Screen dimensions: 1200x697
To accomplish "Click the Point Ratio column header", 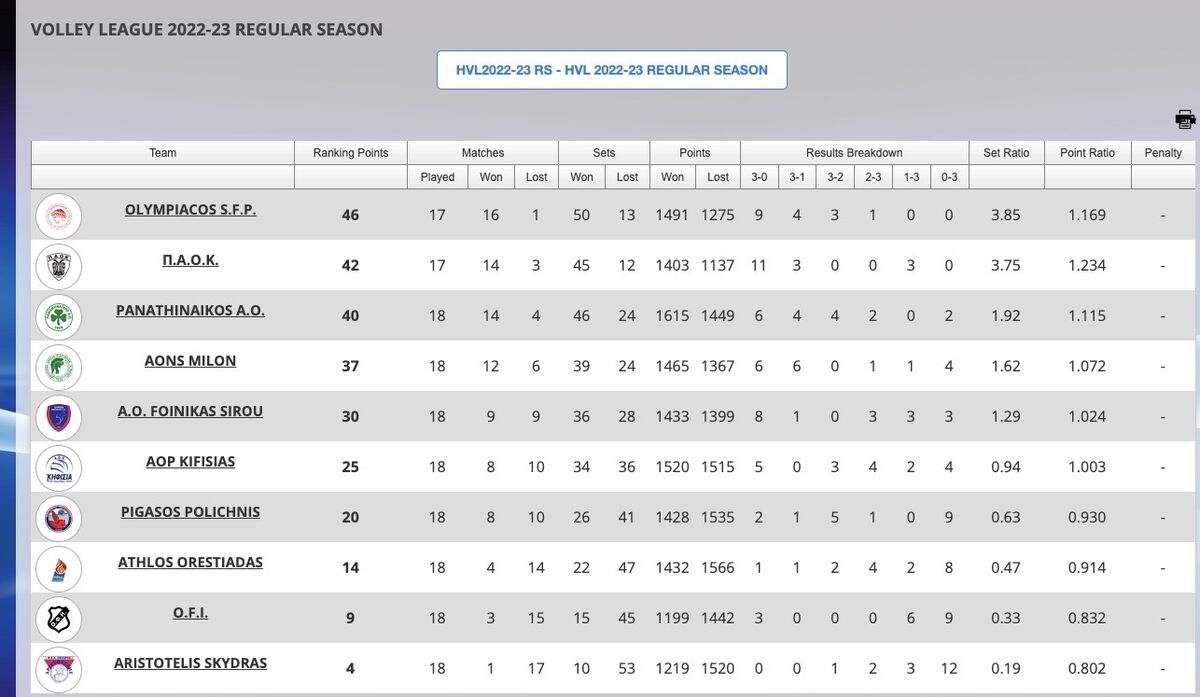I will pos(1087,153).
